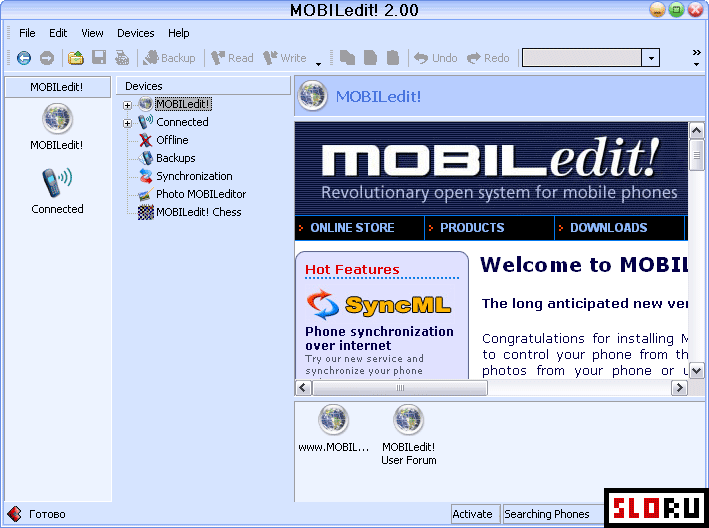Screen dimensions: 709x528
Task: Select MOBILedit! in the Devices tree
Action: point(183,104)
